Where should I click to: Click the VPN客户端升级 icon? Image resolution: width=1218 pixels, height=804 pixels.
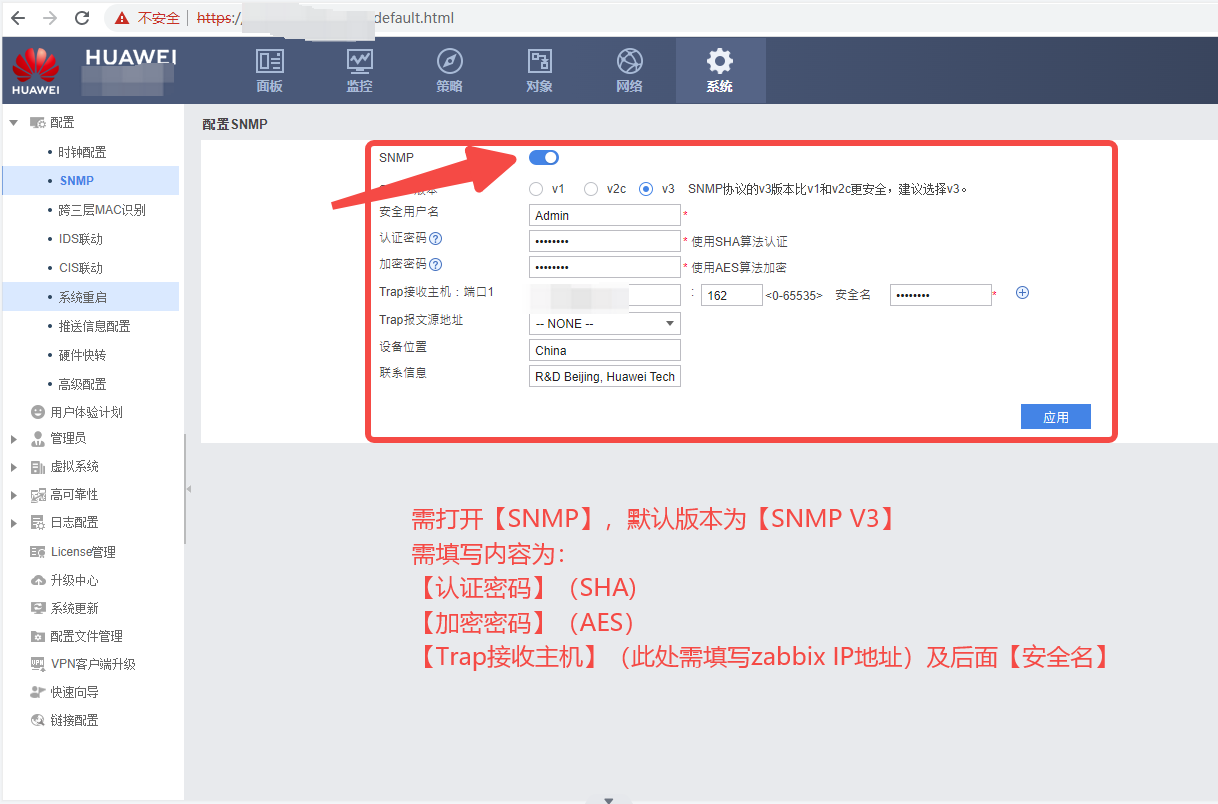[38, 664]
